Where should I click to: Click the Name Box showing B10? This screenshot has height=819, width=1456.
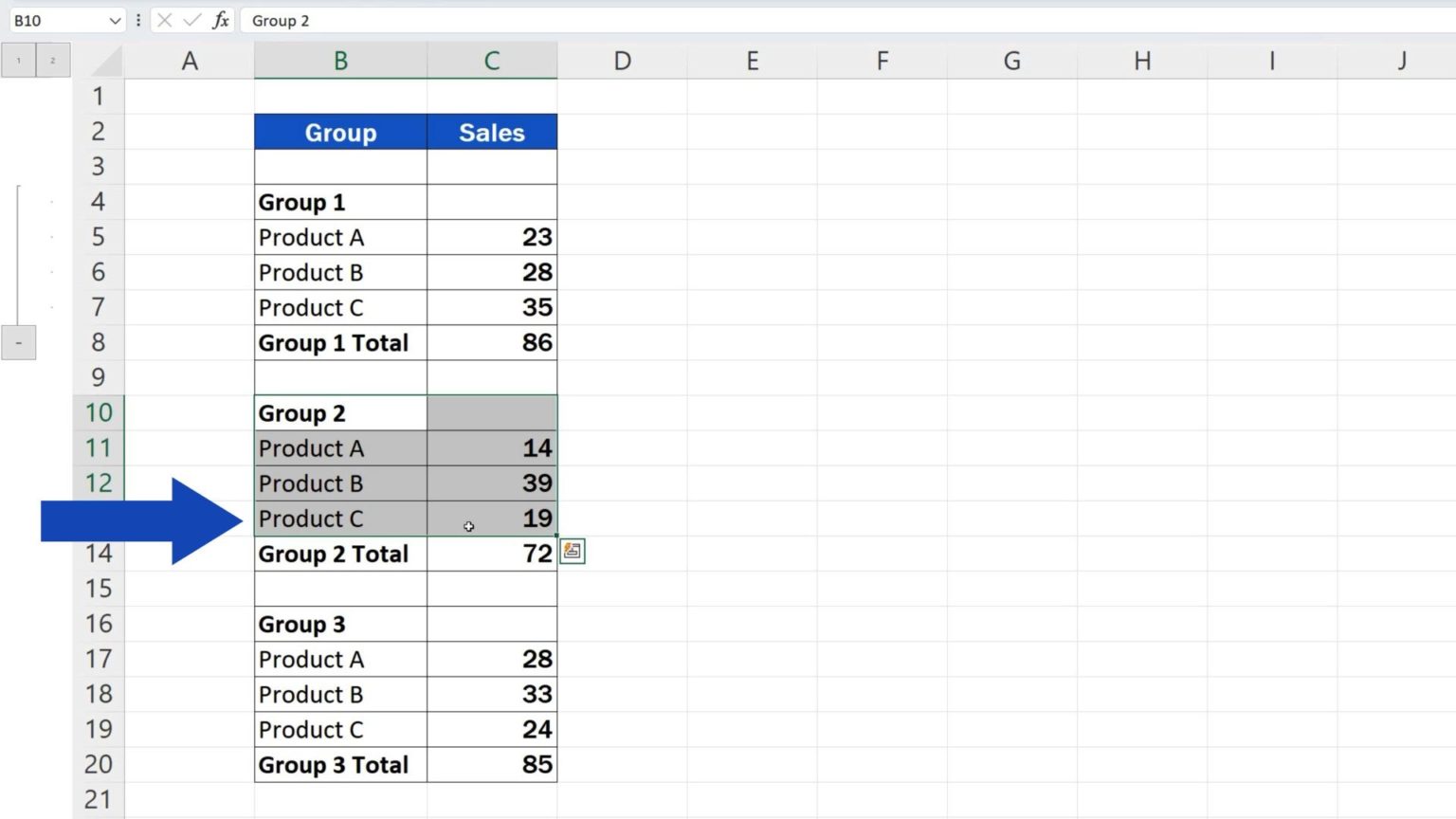[x=57, y=20]
